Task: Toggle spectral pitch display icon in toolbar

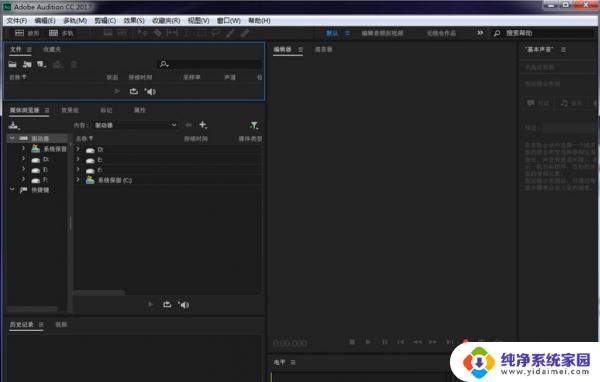Action: tap(122, 33)
